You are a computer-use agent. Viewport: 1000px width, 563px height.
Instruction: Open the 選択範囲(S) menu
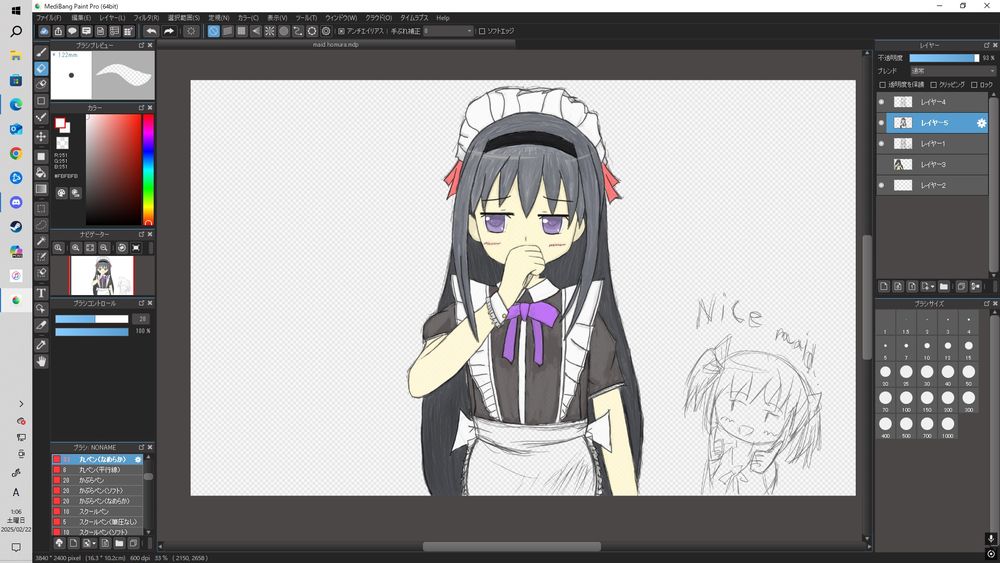click(x=184, y=18)
